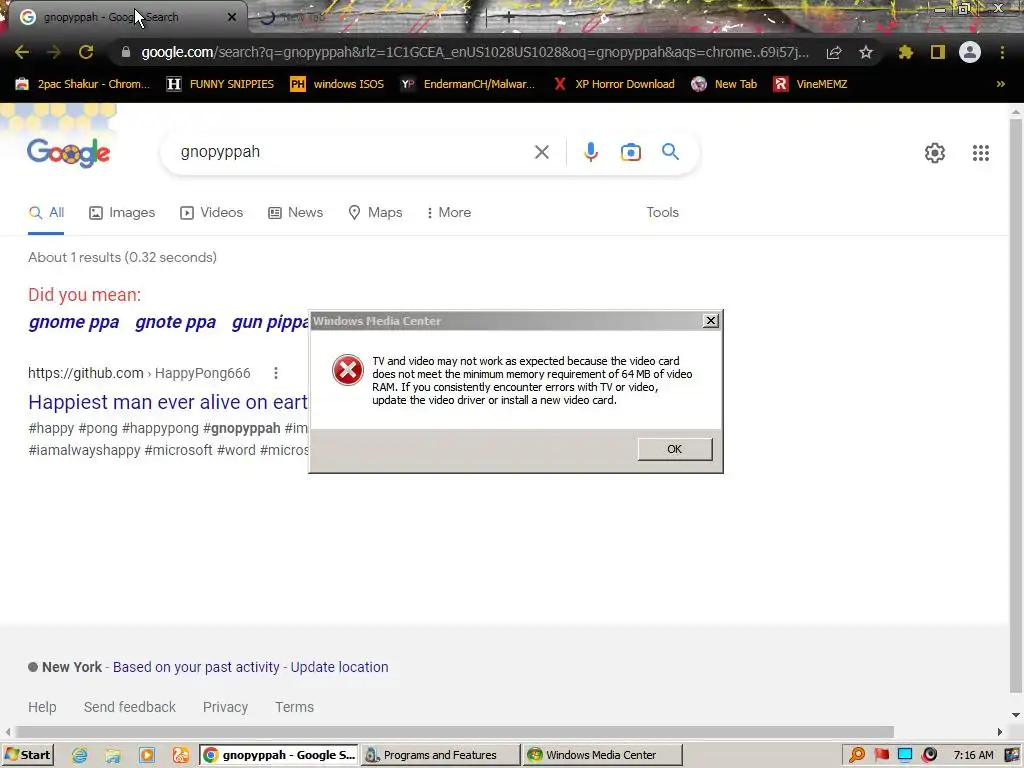The image size is (1024, 768).
Task: Show more bookmarks via the double chevron
Action: click(1000, 84)
